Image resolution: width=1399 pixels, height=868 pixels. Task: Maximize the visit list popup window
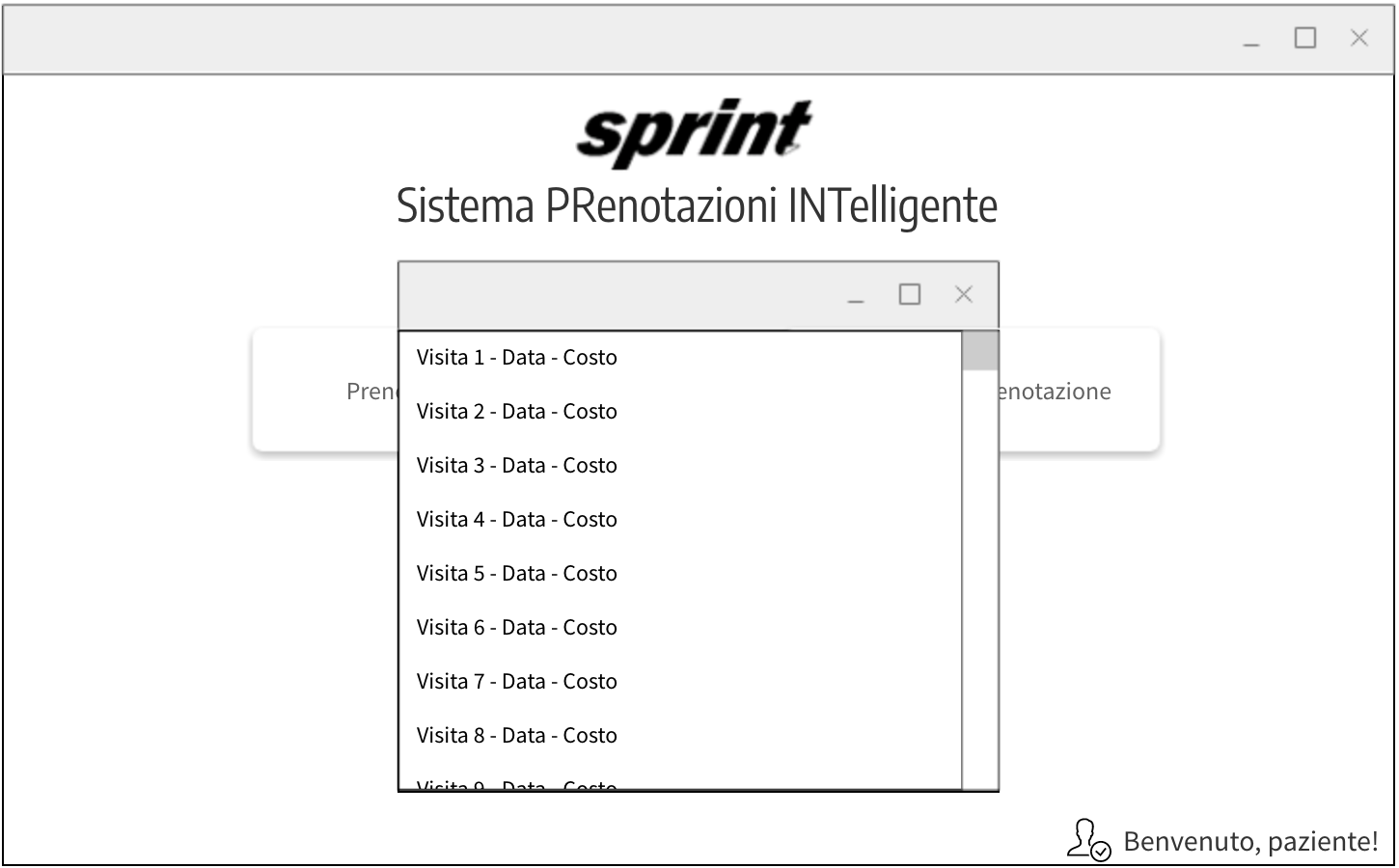909,295
